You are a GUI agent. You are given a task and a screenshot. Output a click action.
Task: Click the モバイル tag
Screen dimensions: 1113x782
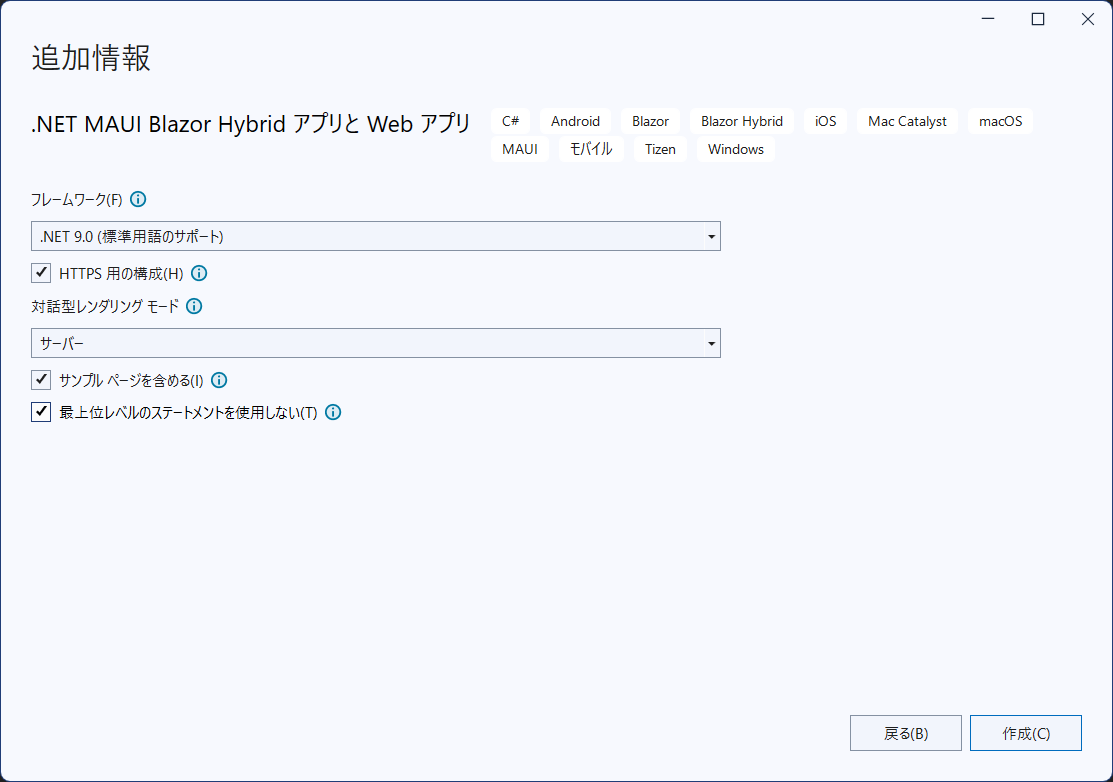pyautogui.click(x=591, y=149)
